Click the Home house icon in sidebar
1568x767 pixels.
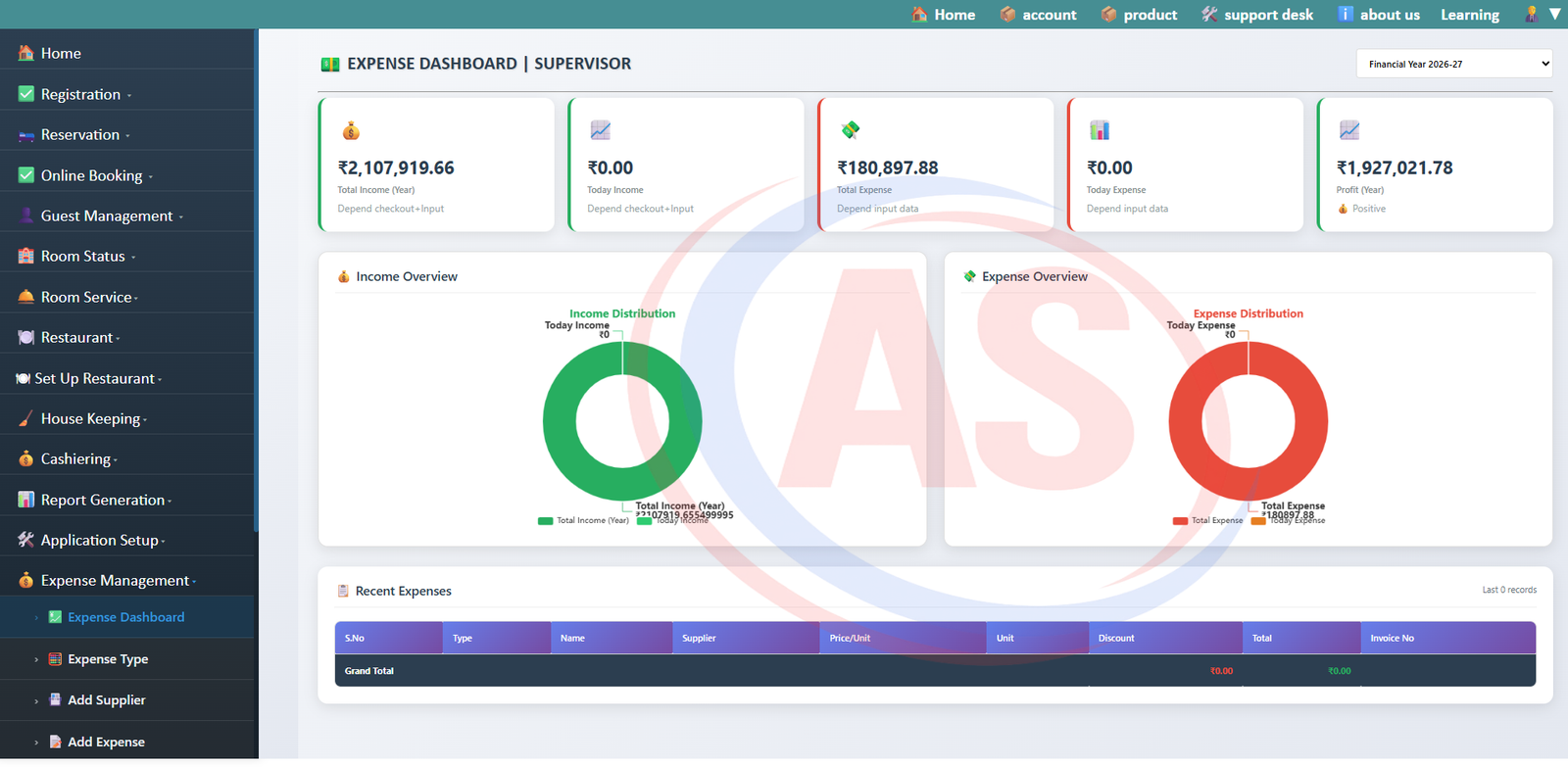click(x=26, y=53)
